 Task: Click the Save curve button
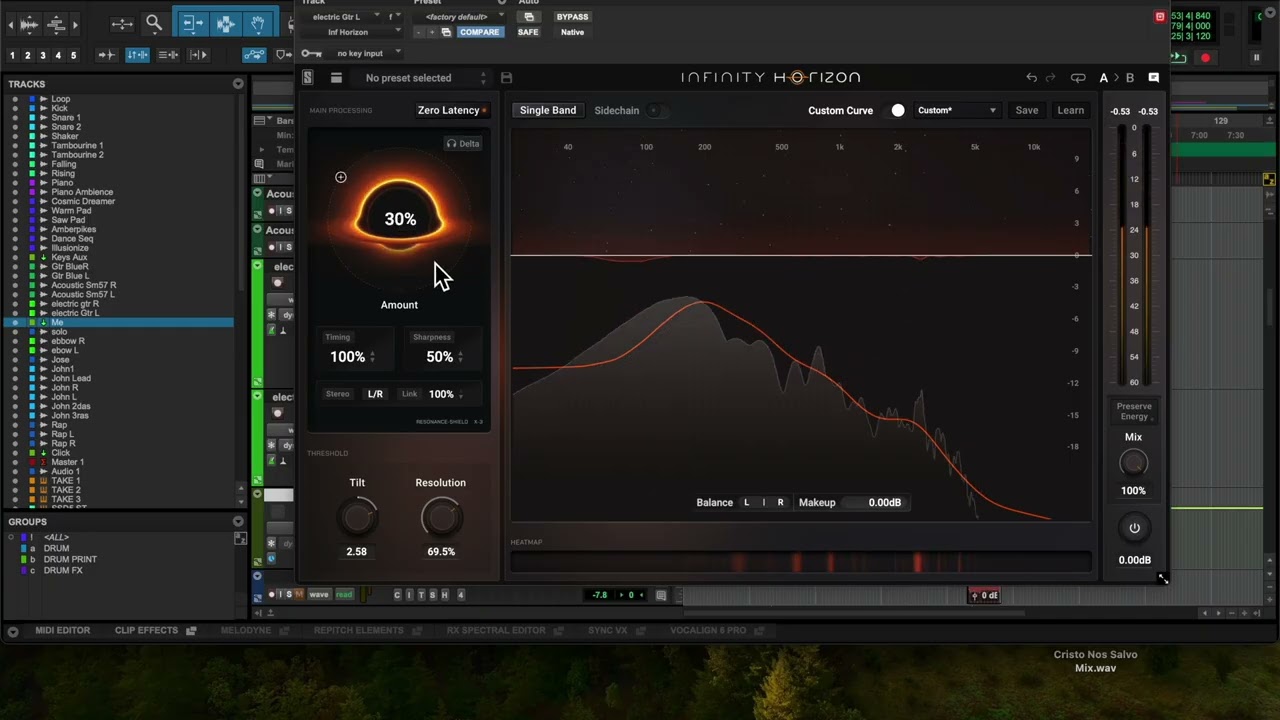coord(1027,110)
